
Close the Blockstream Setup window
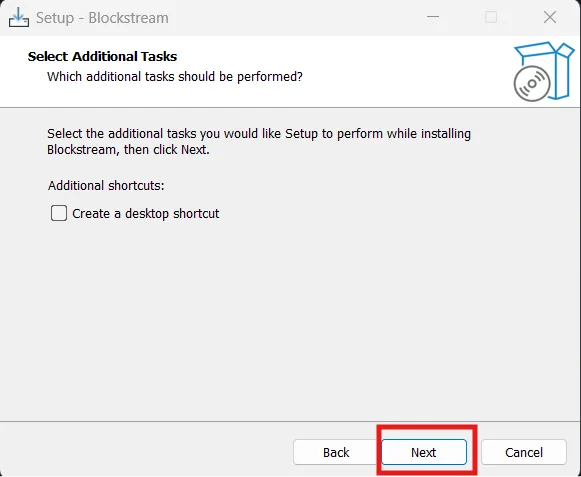[550, 17]
